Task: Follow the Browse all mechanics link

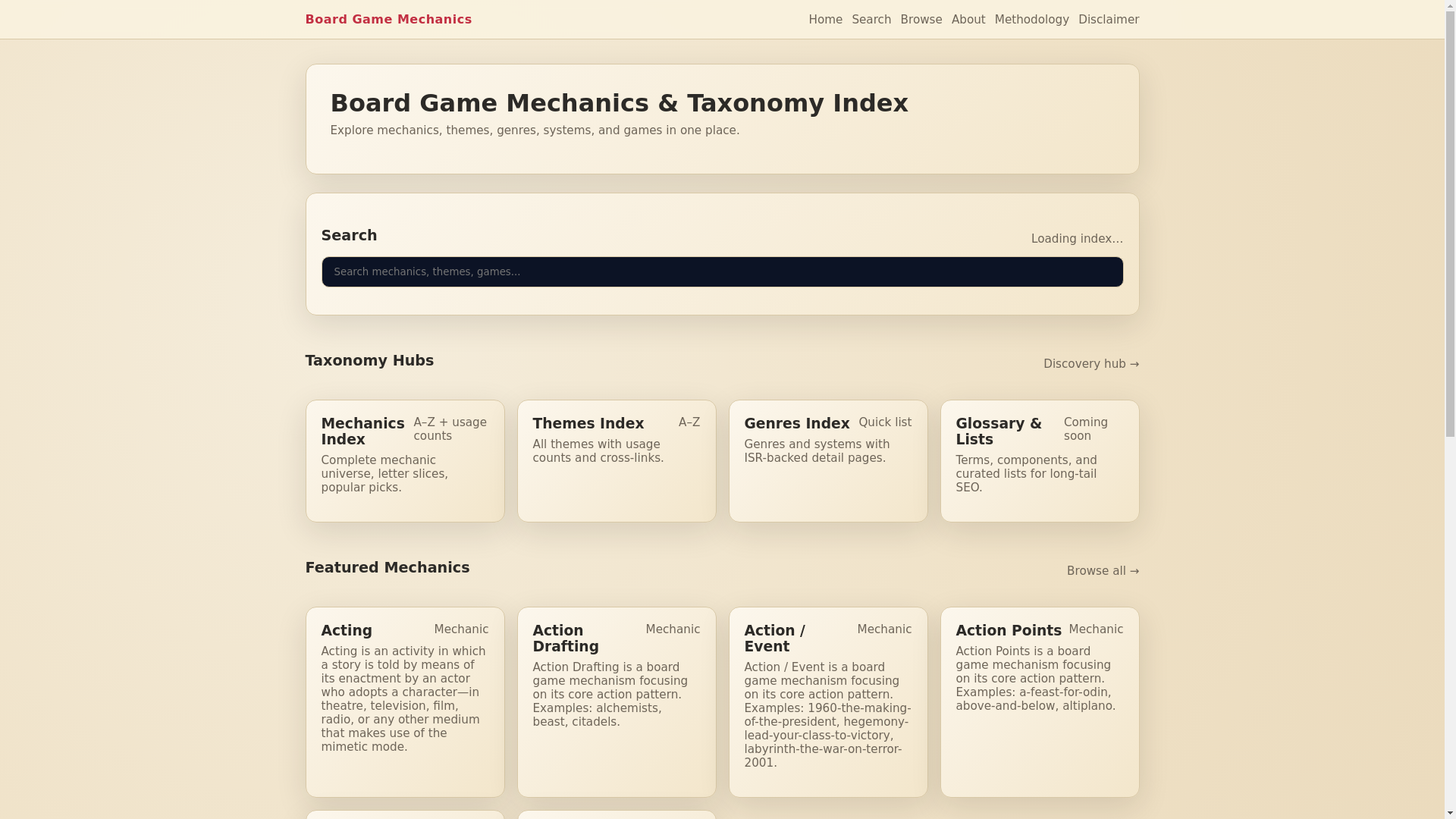Action: pyautogui.click(x=1103, y=571)
